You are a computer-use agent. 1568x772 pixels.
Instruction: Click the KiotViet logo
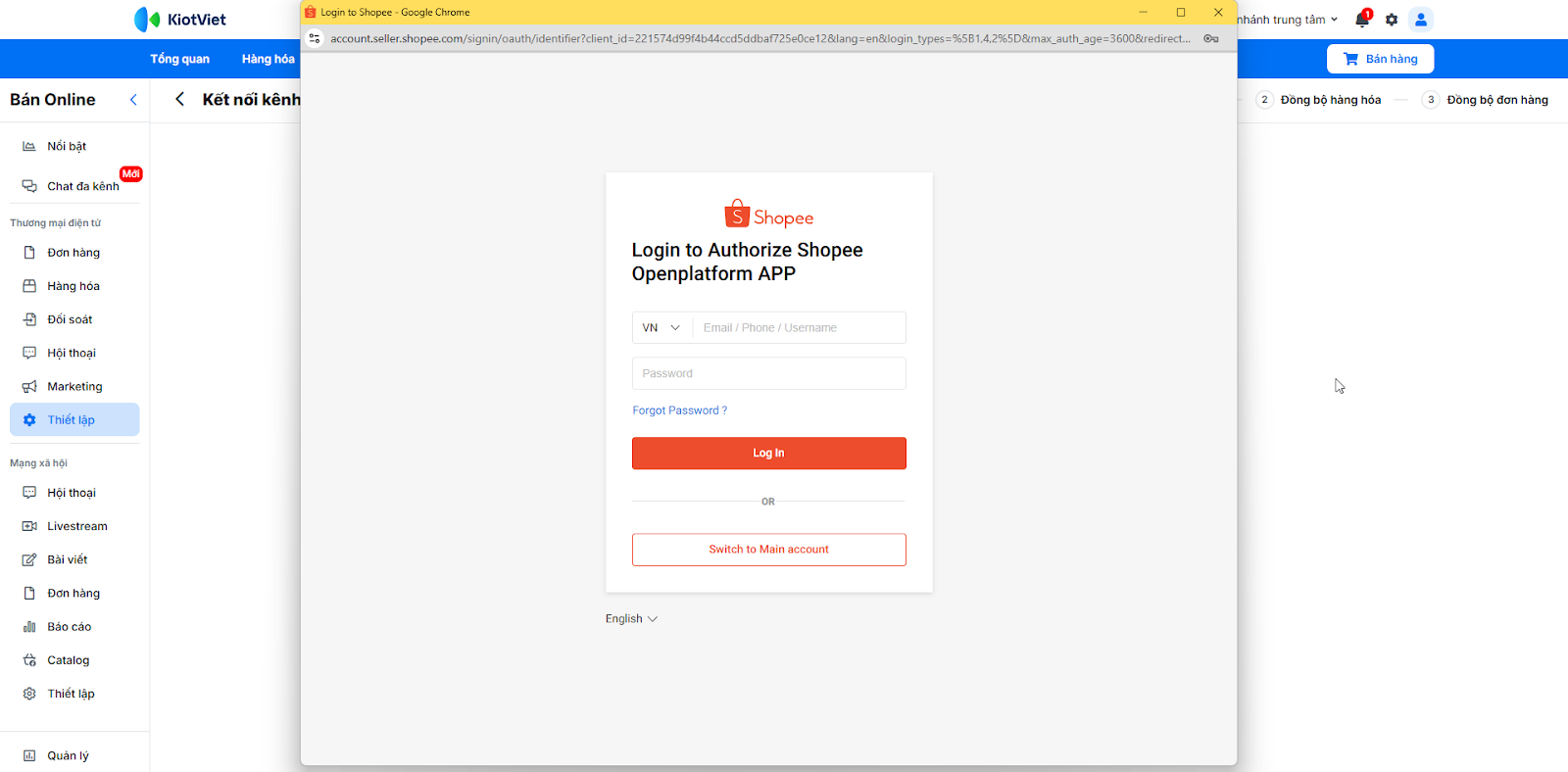[180, 20]
